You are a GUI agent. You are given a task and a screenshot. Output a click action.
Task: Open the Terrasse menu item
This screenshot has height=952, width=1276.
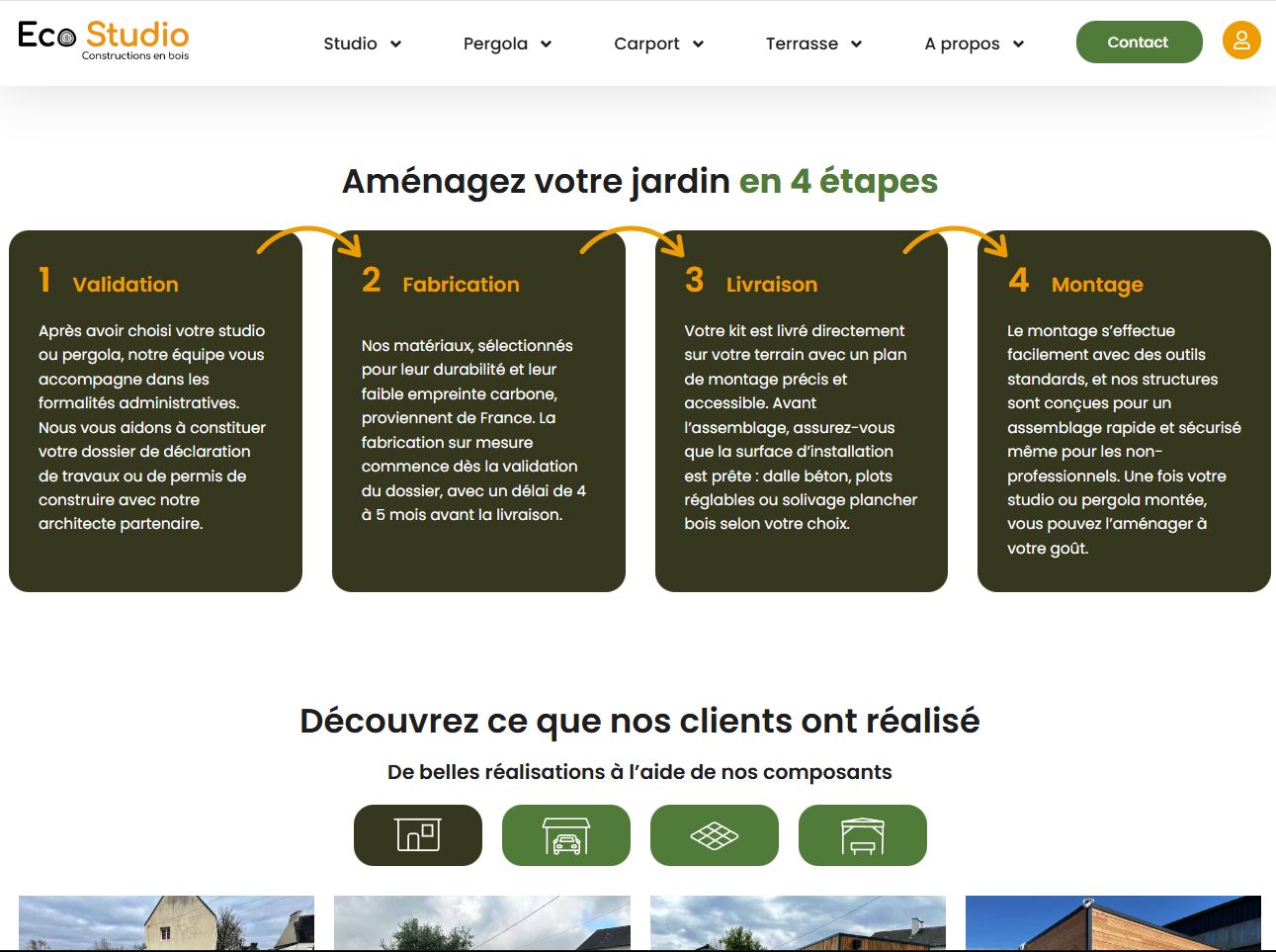tap(802, 43)
